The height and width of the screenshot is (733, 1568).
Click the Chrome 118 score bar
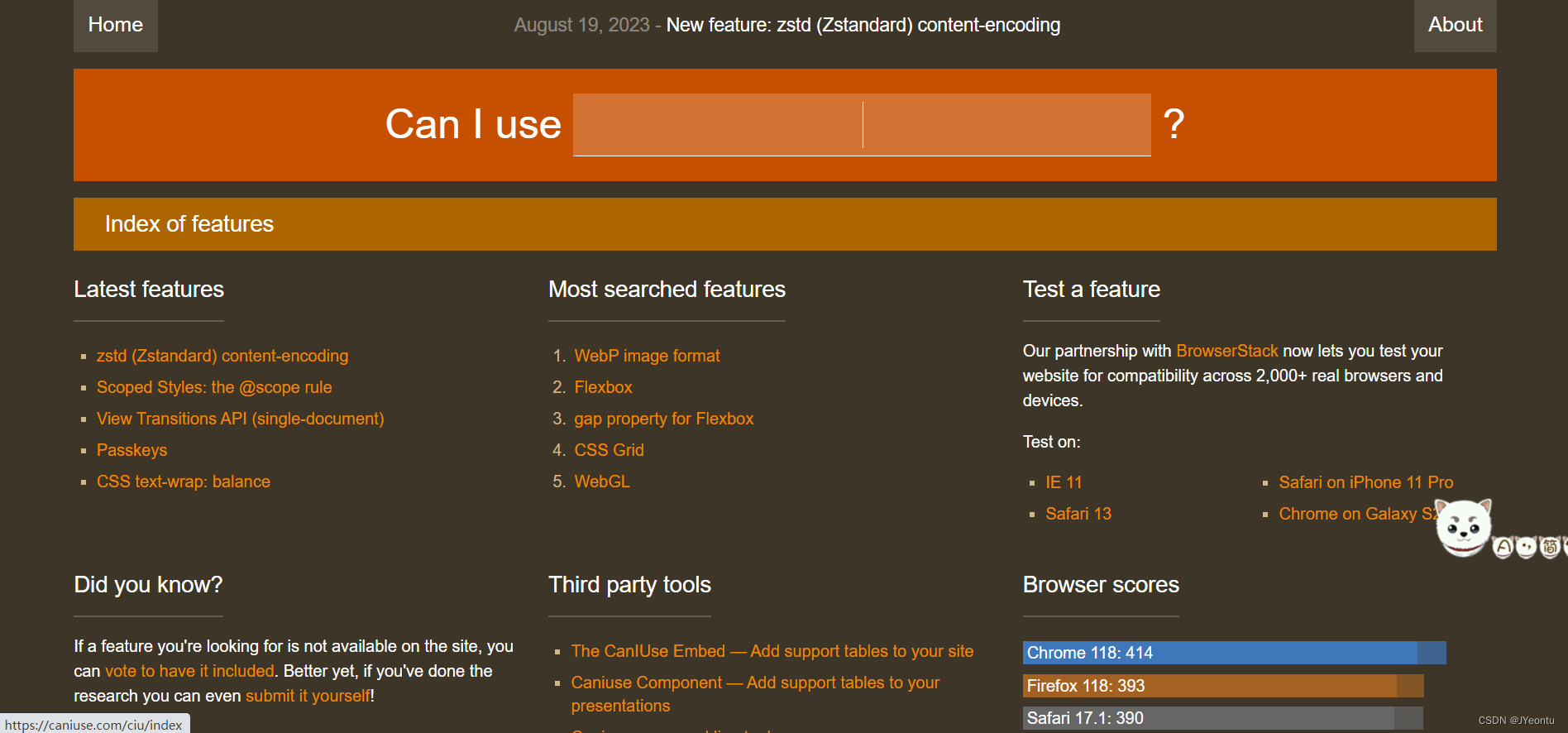(1234, 653)
